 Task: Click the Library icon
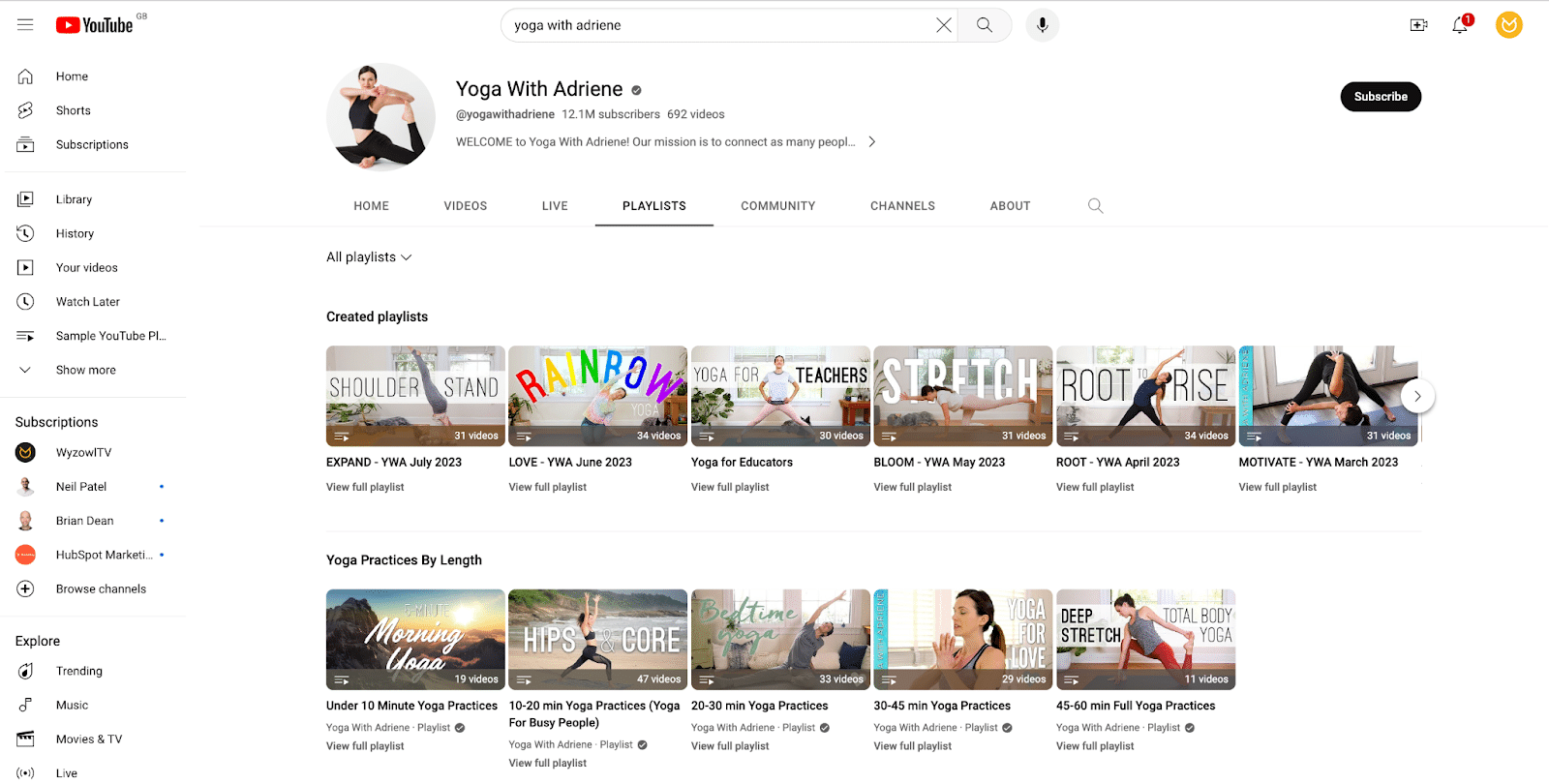(25, 199)
